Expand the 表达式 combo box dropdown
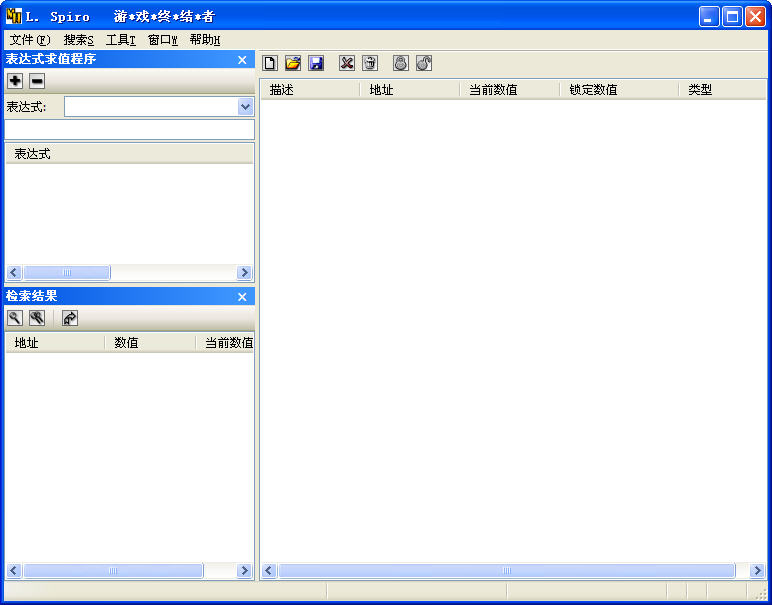 pos(245,107)
